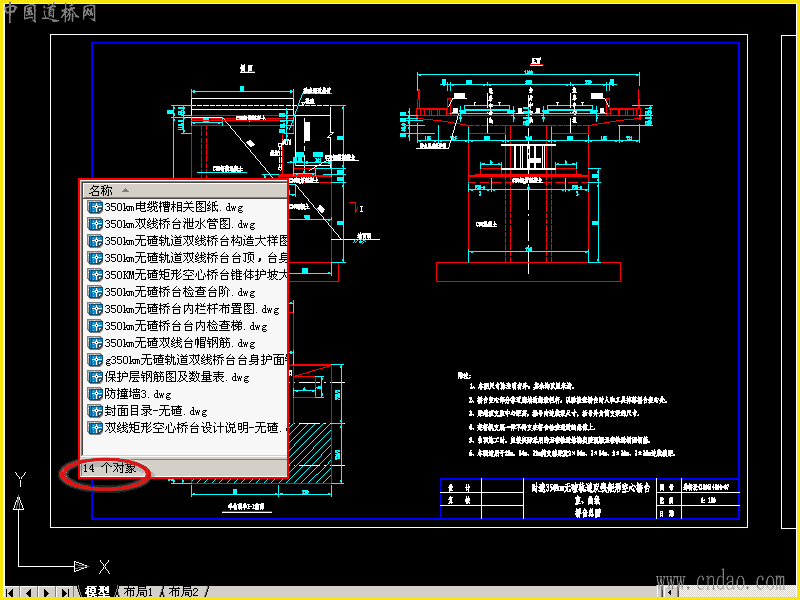
Task: Switch to the 布局1 layout tab
Action: (139, 592)
